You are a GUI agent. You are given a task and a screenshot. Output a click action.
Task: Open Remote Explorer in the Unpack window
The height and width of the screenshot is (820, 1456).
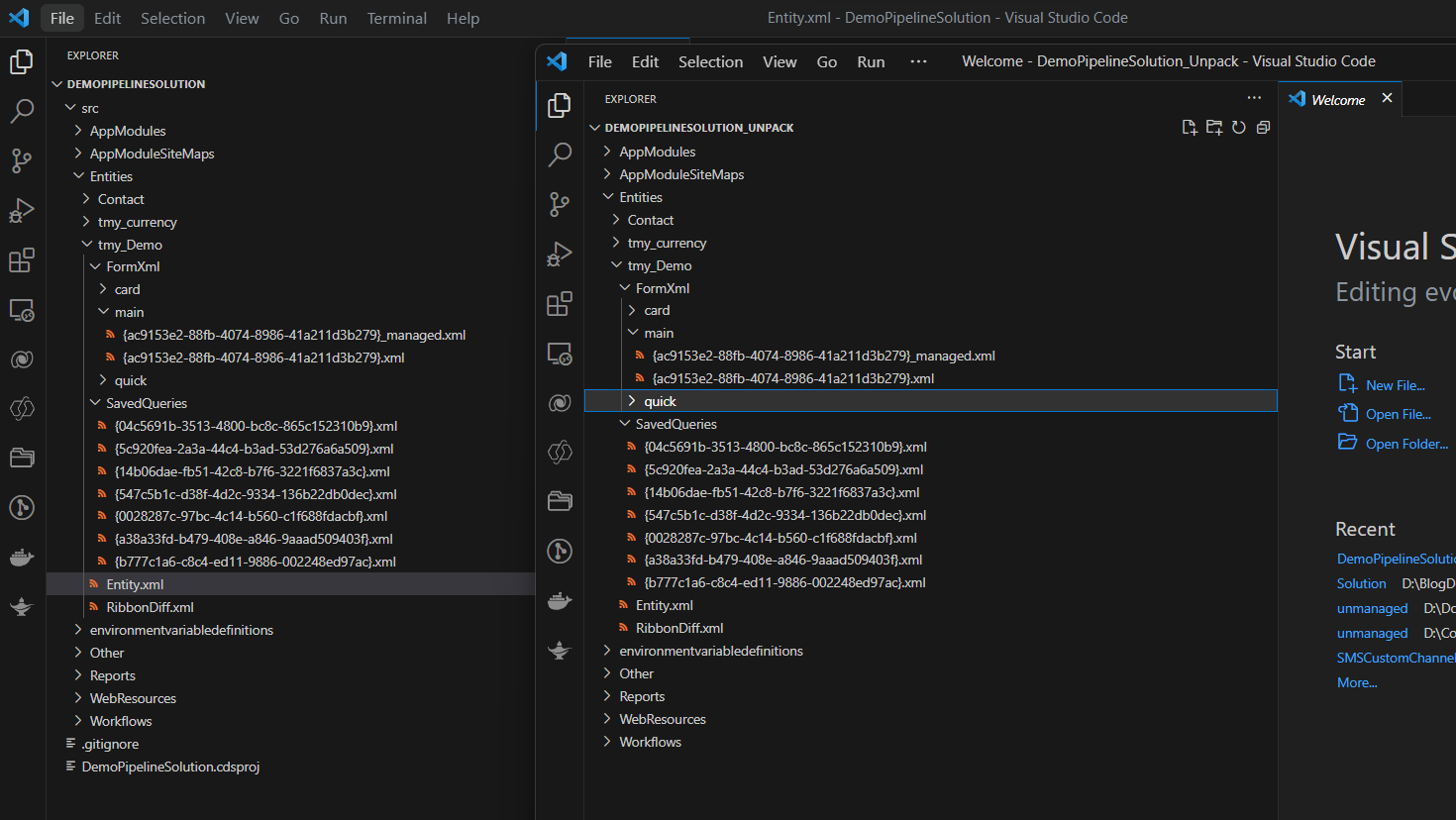(560, 354)
